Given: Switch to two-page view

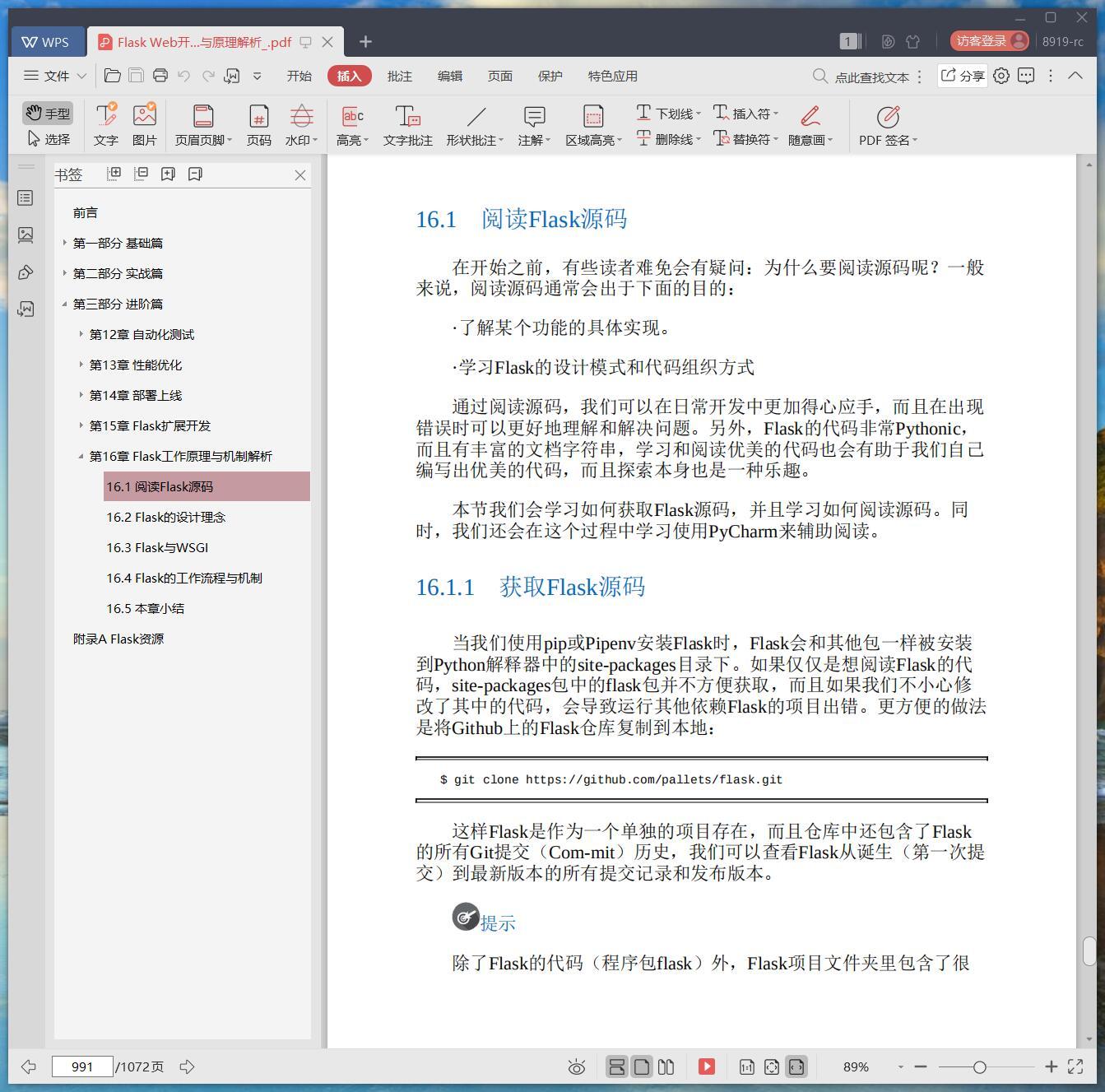Looking at the screenshot, I should coord(666,1066).
